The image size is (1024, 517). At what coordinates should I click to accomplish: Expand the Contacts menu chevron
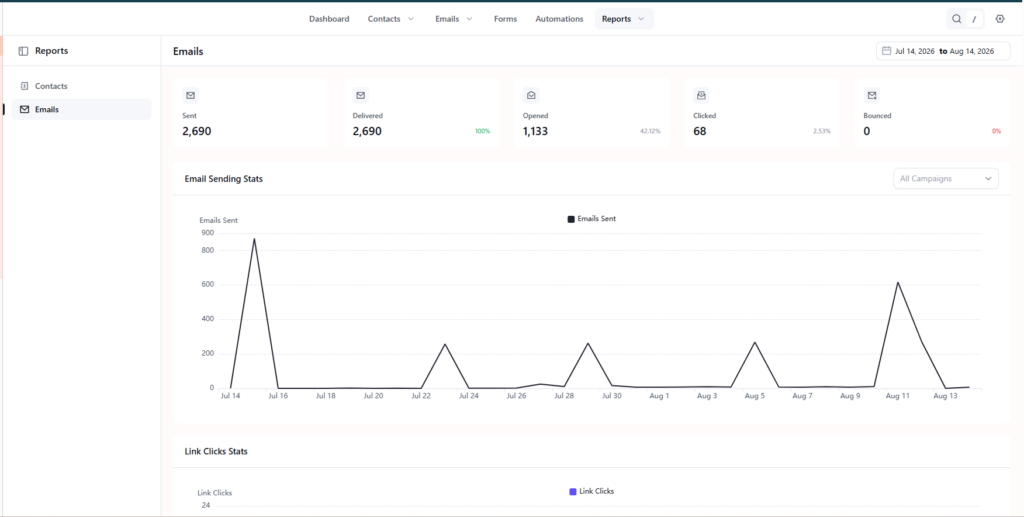tap(411, 19)
